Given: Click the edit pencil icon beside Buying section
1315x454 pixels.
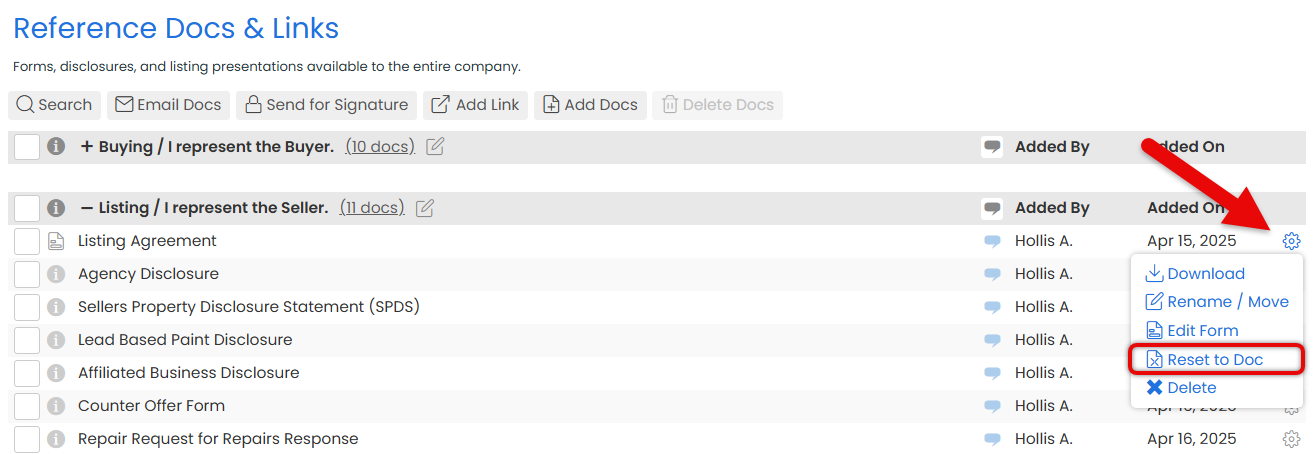Looking at the screenshot, I should (435, 147).
